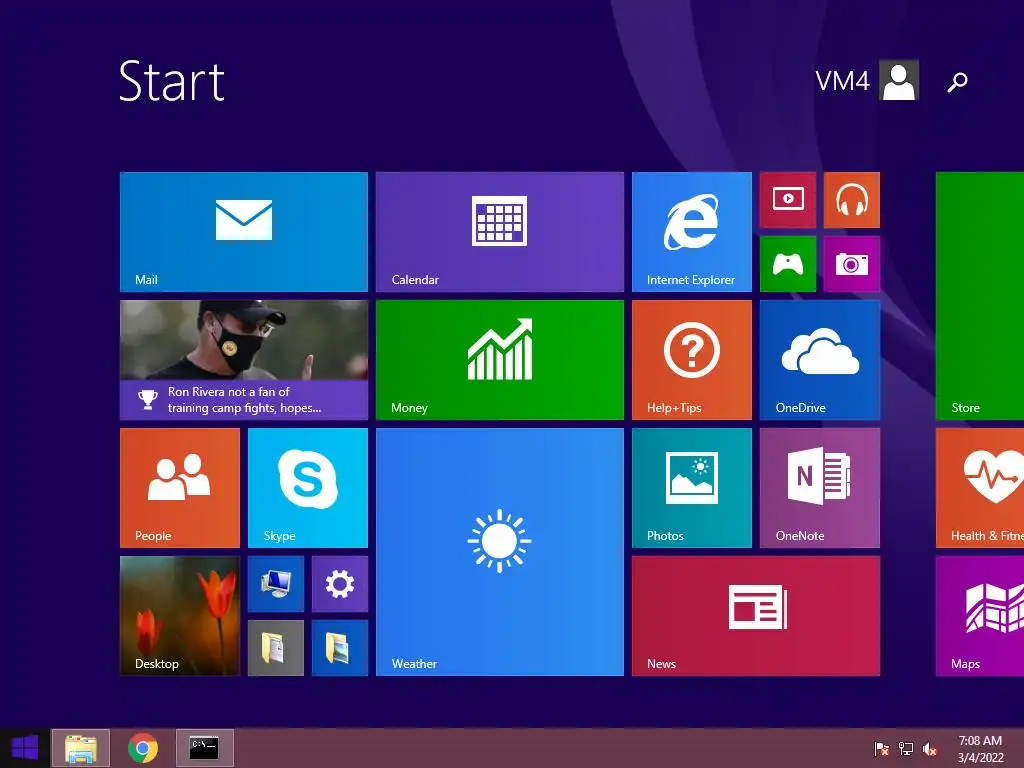
Task: Click the taskbar clock showing 7:08 AM
Action: [x=980, y=749]
